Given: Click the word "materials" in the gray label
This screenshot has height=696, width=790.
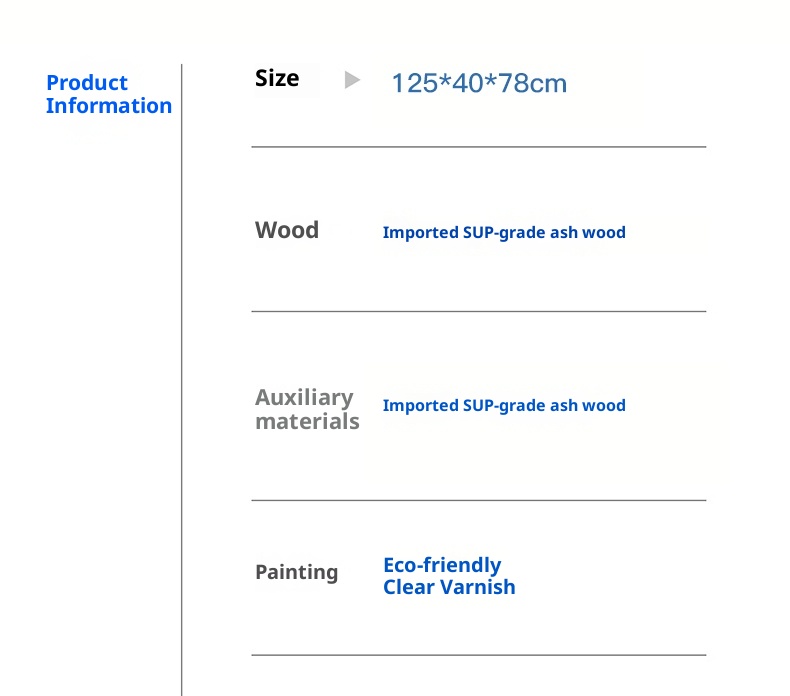Looking at the screenshot, I should [307, 421].
